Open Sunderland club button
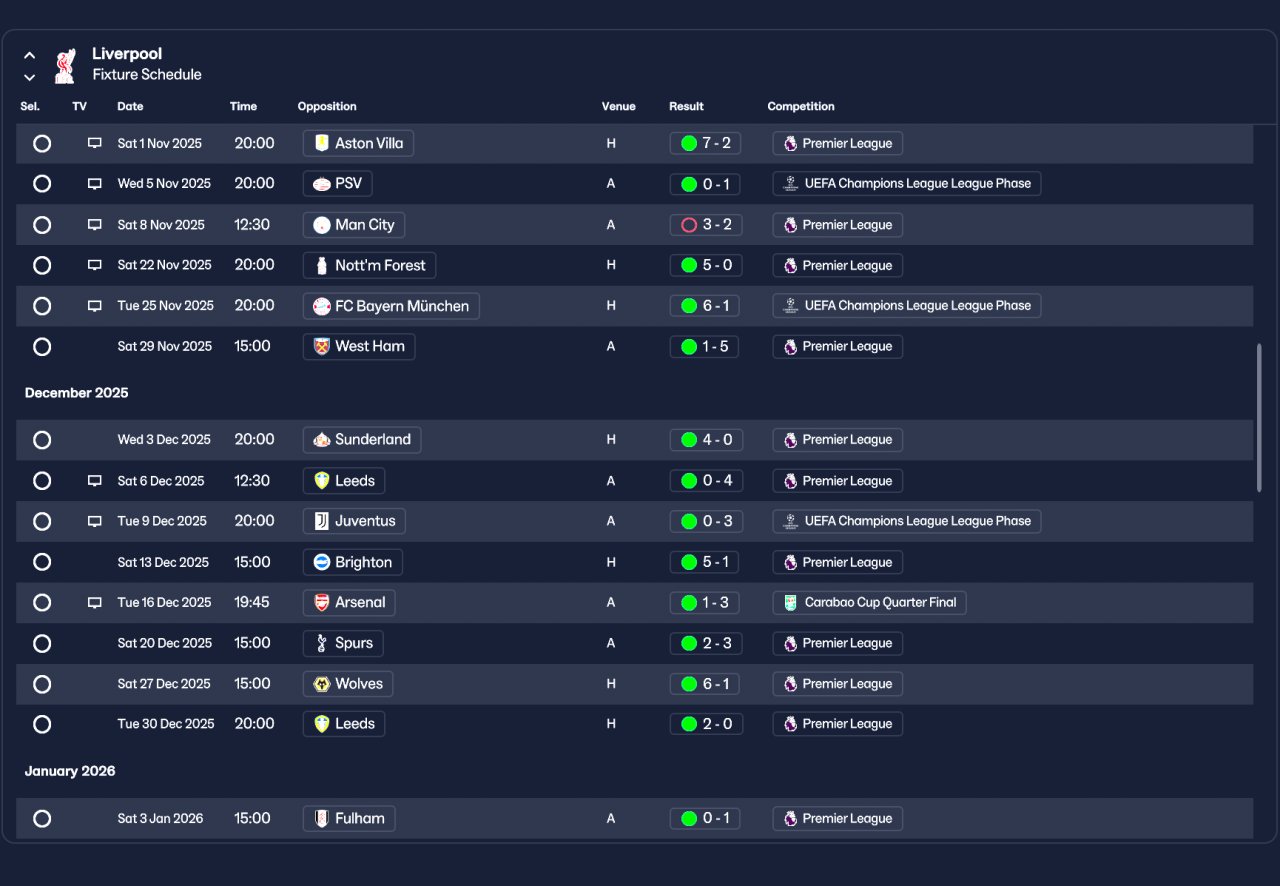1280x886 pixels. pos(362,440)
